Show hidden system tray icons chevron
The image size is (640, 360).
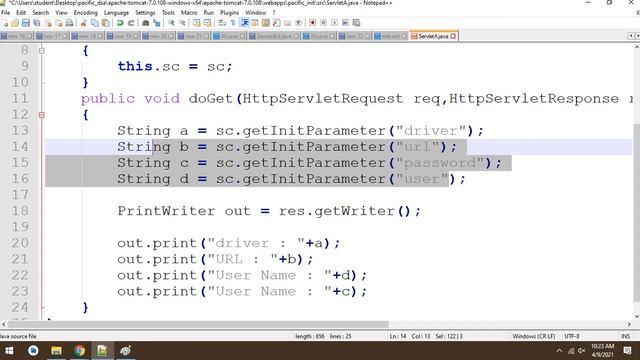pyautogui.click(x=559, y=351)
